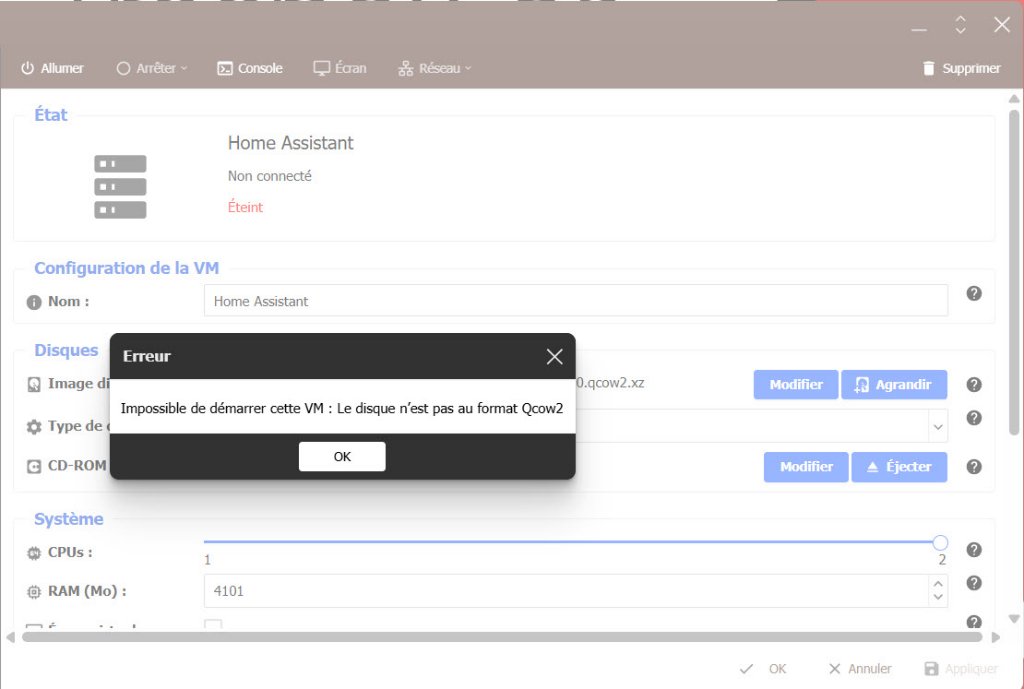Click Modifier for the CD-ROM
The image size is (1024, 689).
[807, 467]
